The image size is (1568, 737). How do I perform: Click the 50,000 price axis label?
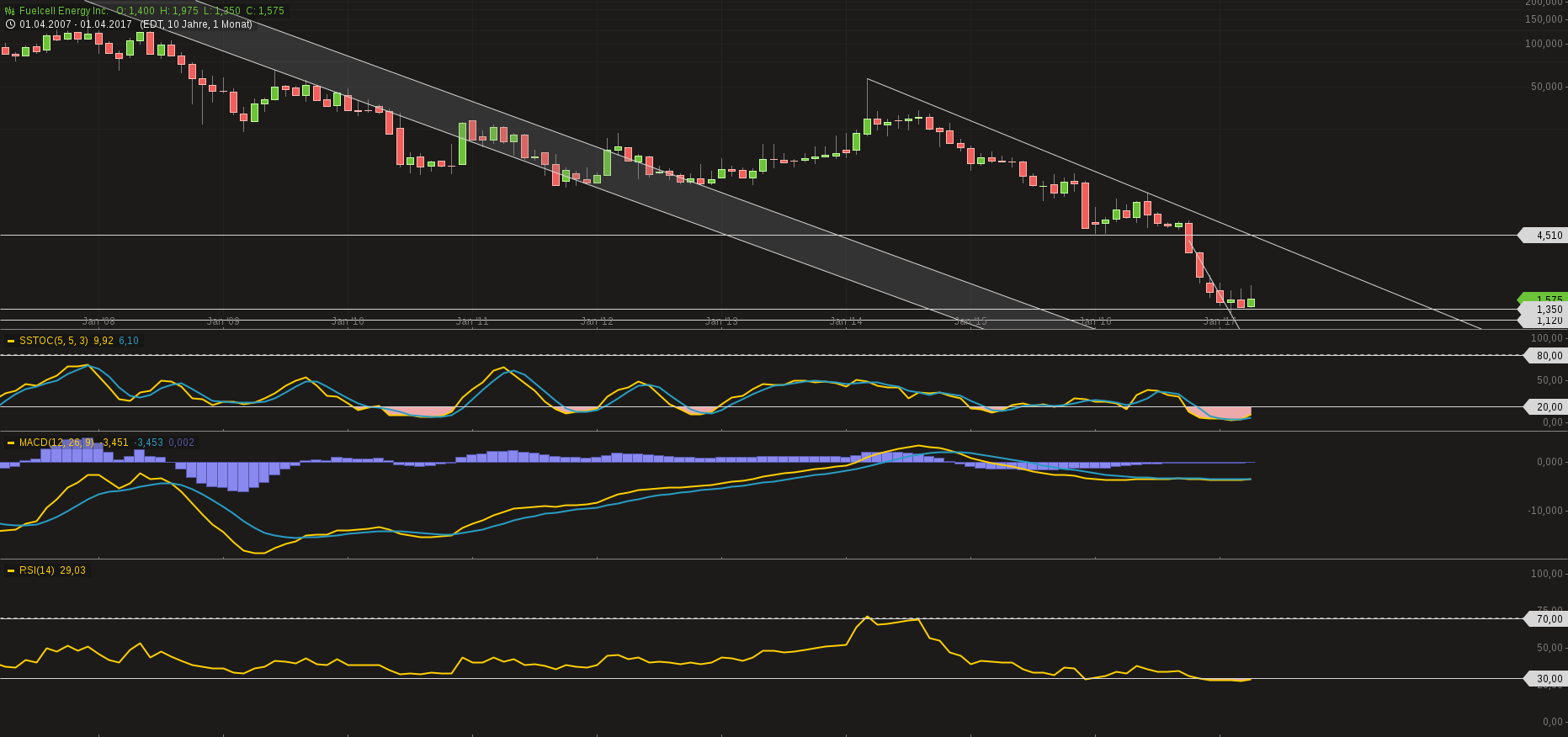[x=1547, y=87]
